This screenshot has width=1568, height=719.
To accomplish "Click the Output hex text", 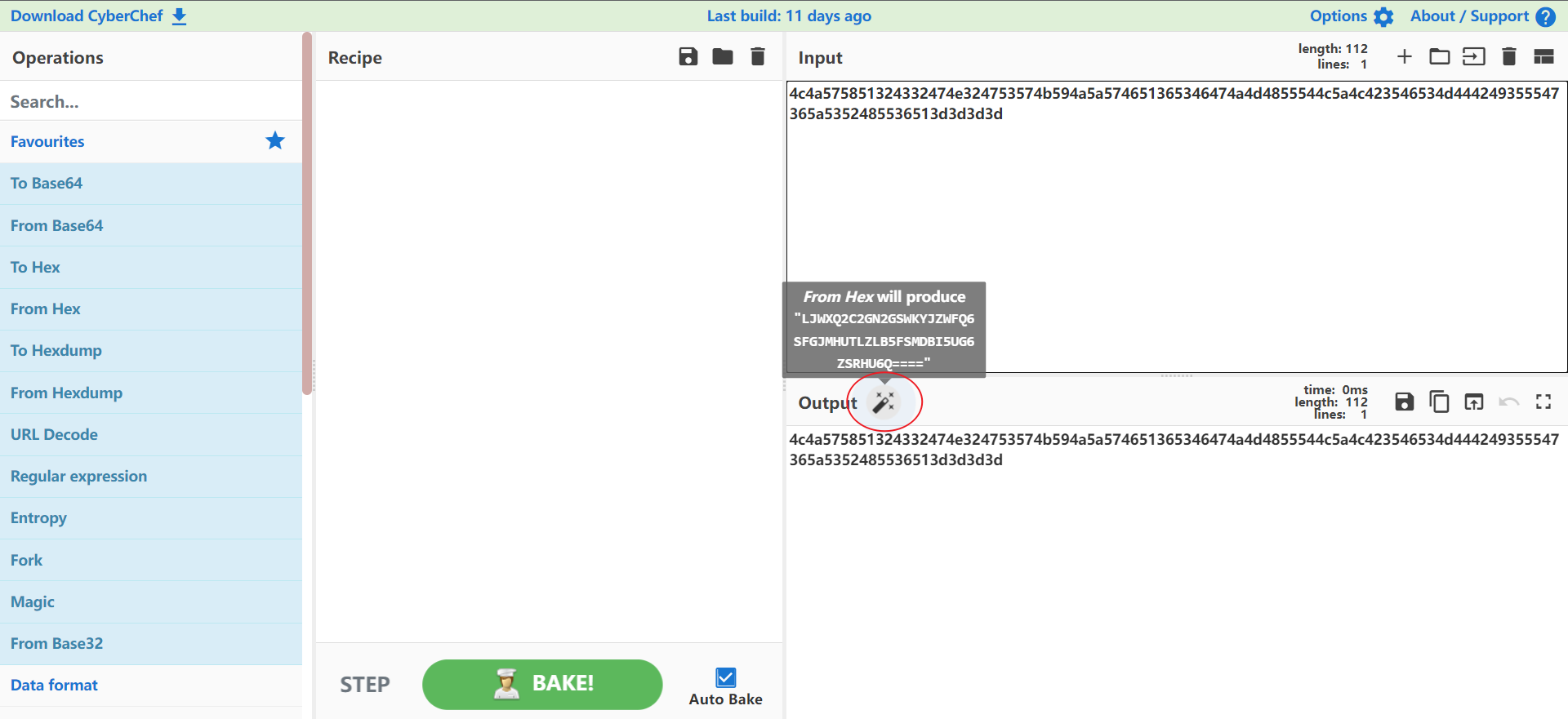I will pos(1174,450).
